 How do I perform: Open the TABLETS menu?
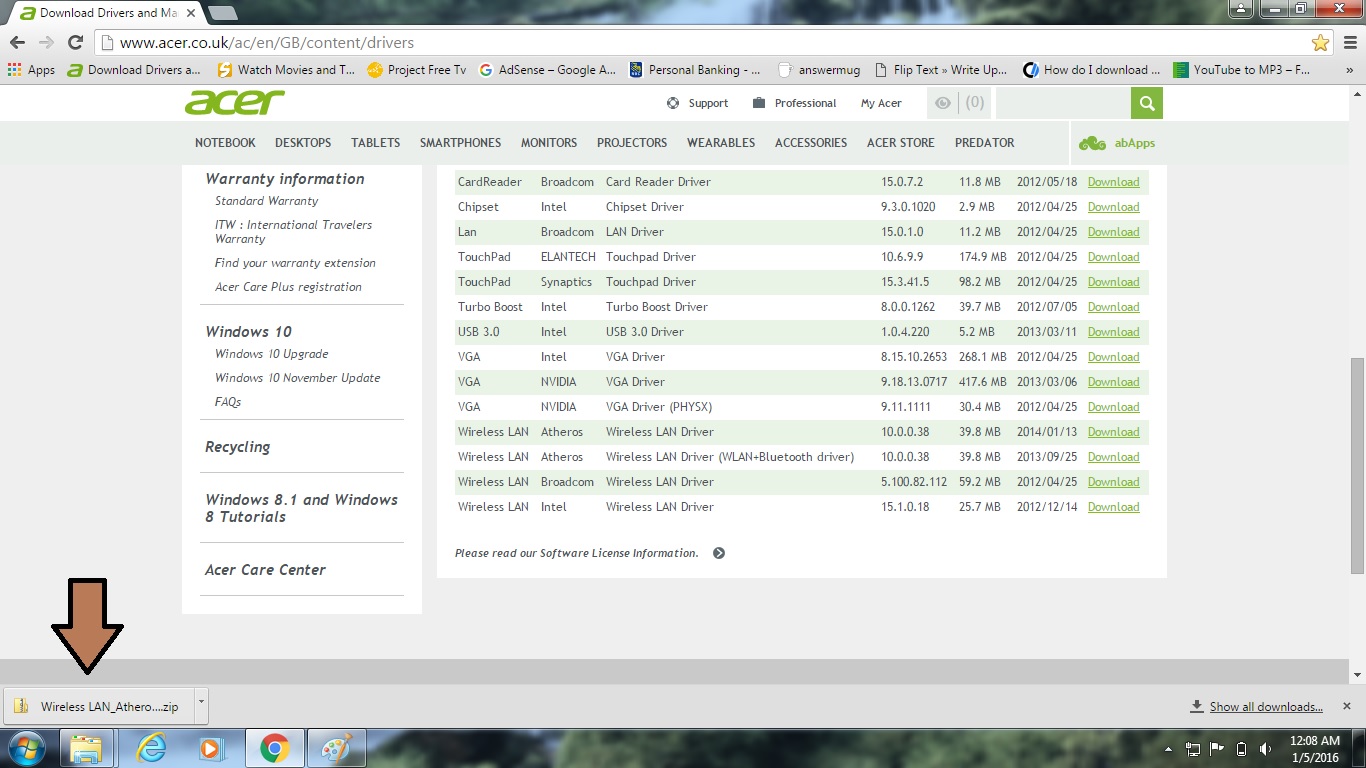376,143
